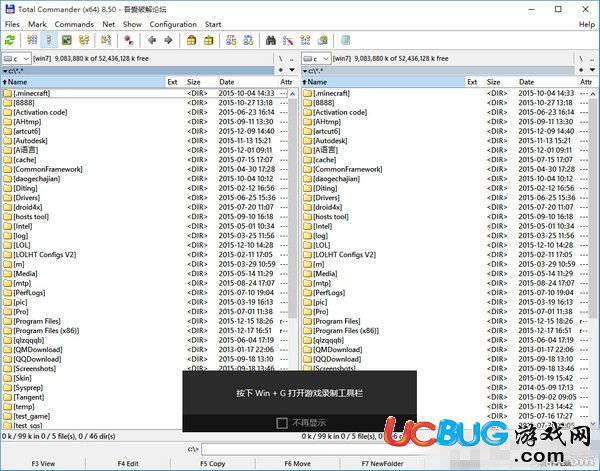This screenshot has height=471, width=600.
Task: Go up with left panel double-dot button
Action: (292, 59)
